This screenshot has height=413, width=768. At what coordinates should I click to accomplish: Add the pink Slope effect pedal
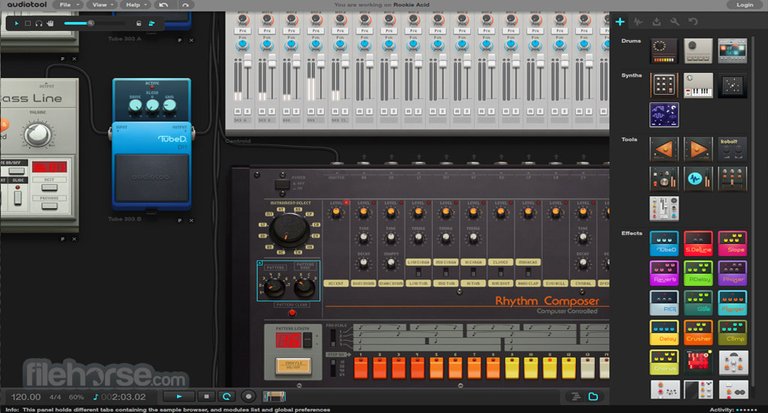(733, 243)
